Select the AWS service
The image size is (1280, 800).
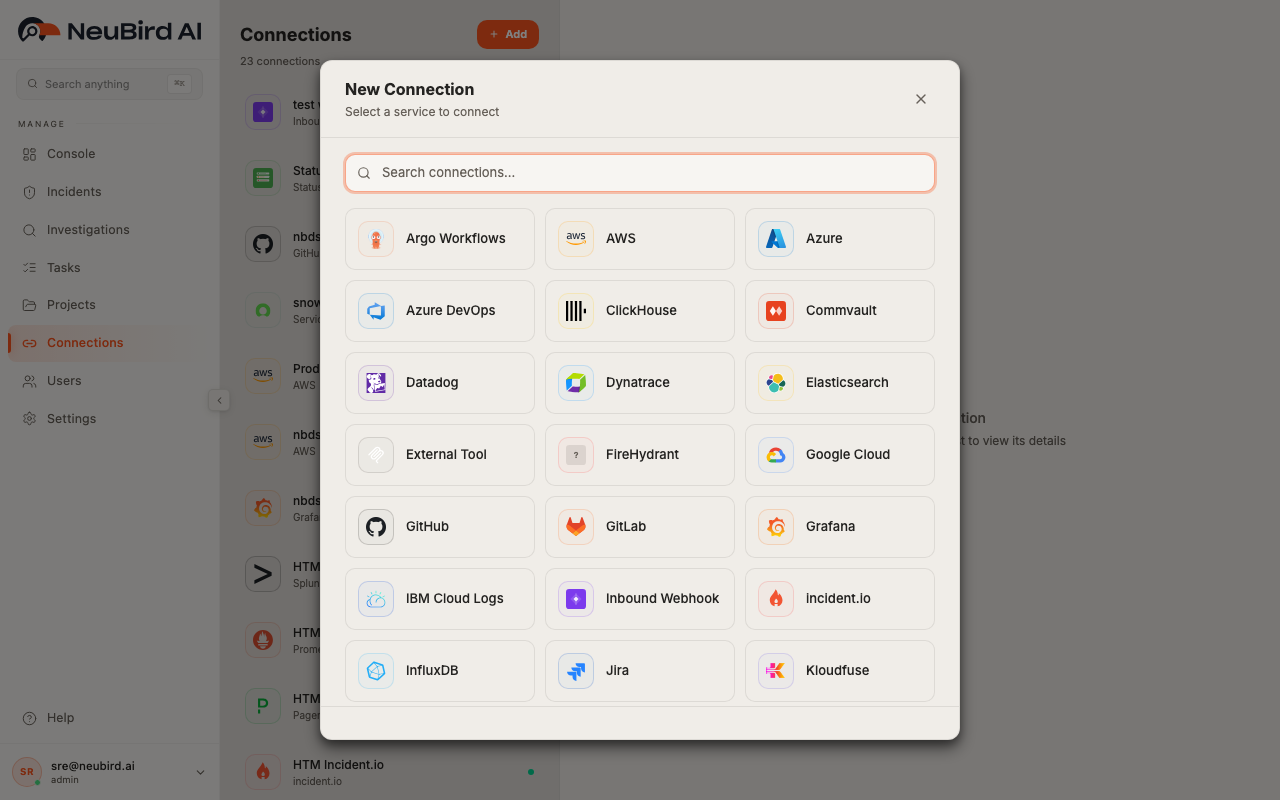tap(639, 238)
